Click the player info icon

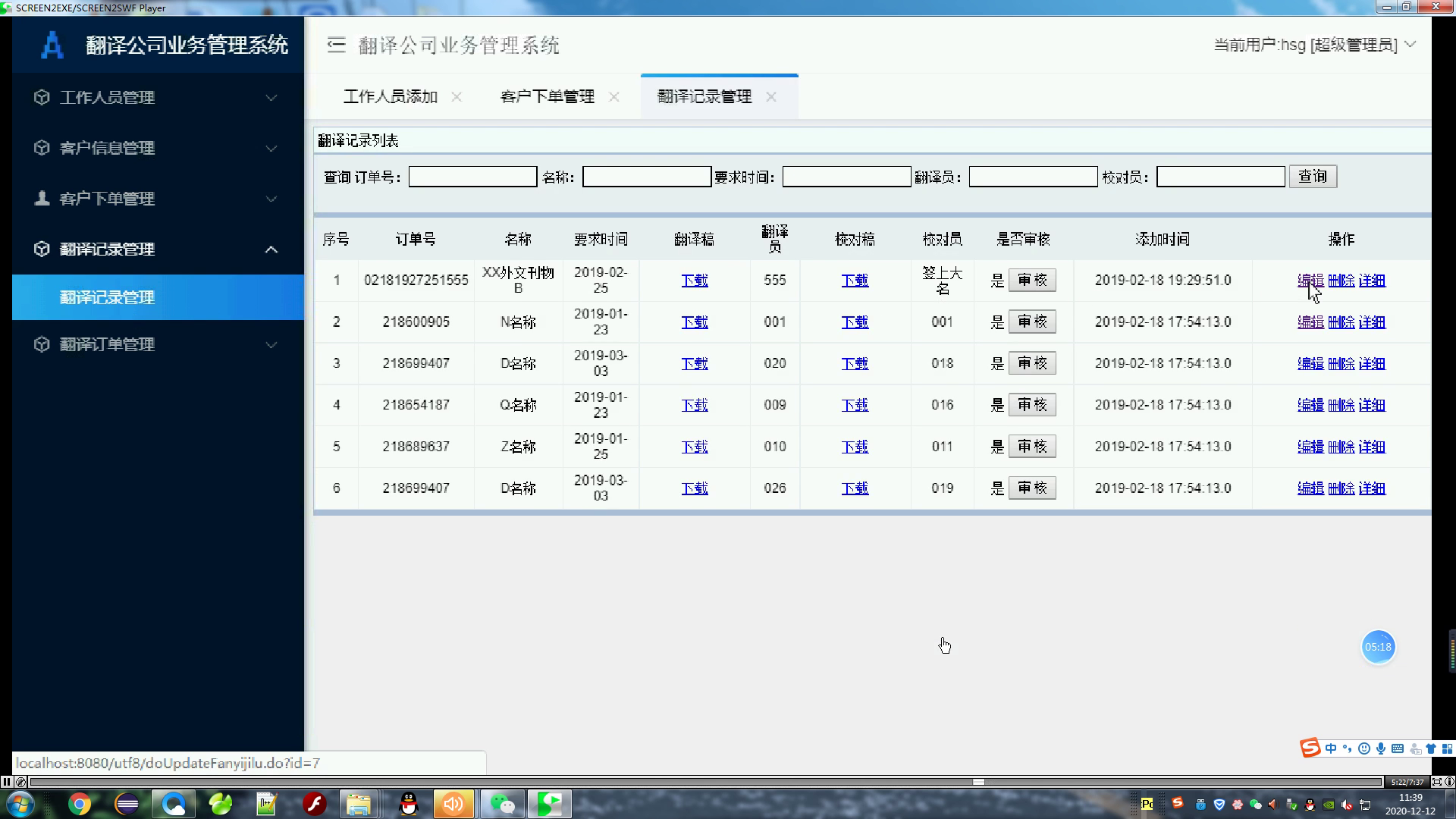[x=1449, y=782]
